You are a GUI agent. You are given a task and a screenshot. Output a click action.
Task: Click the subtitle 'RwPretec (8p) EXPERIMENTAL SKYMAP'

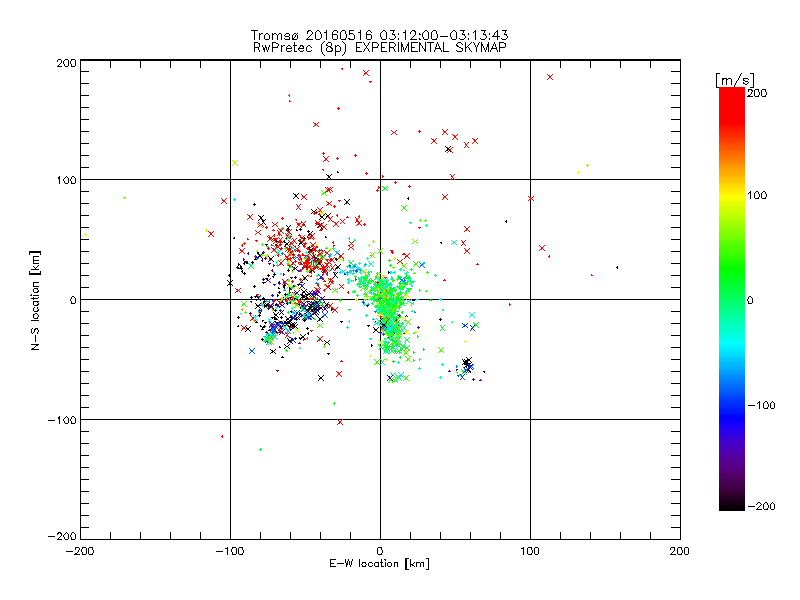click(380, 48)
